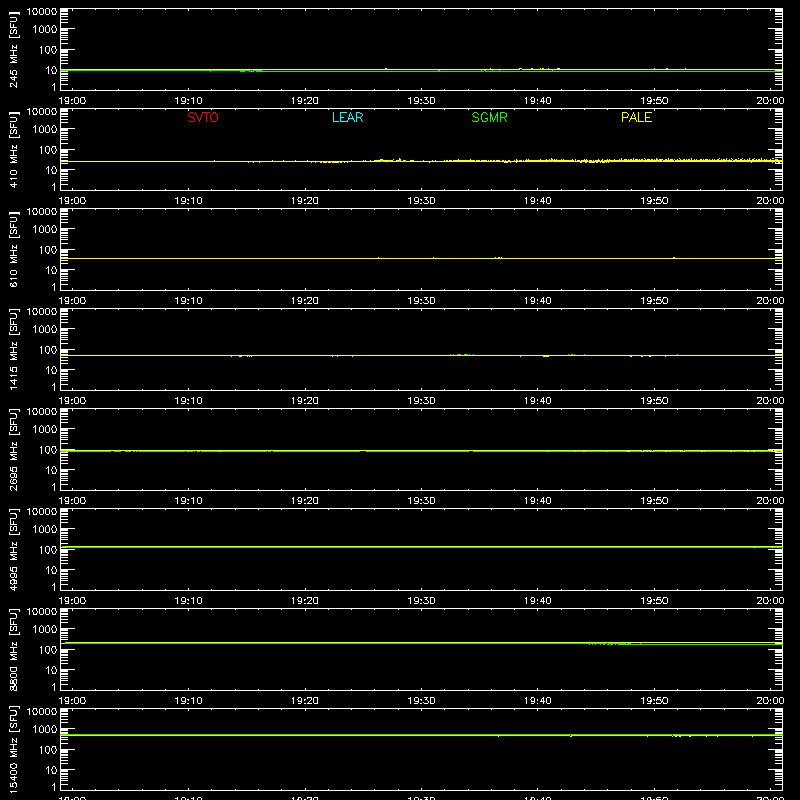Image resolution: width=800 pixels, height=800 pixels.
Task: Click 19:20 tick label below 1415 MHz plot
Action: tap(305, 401)
